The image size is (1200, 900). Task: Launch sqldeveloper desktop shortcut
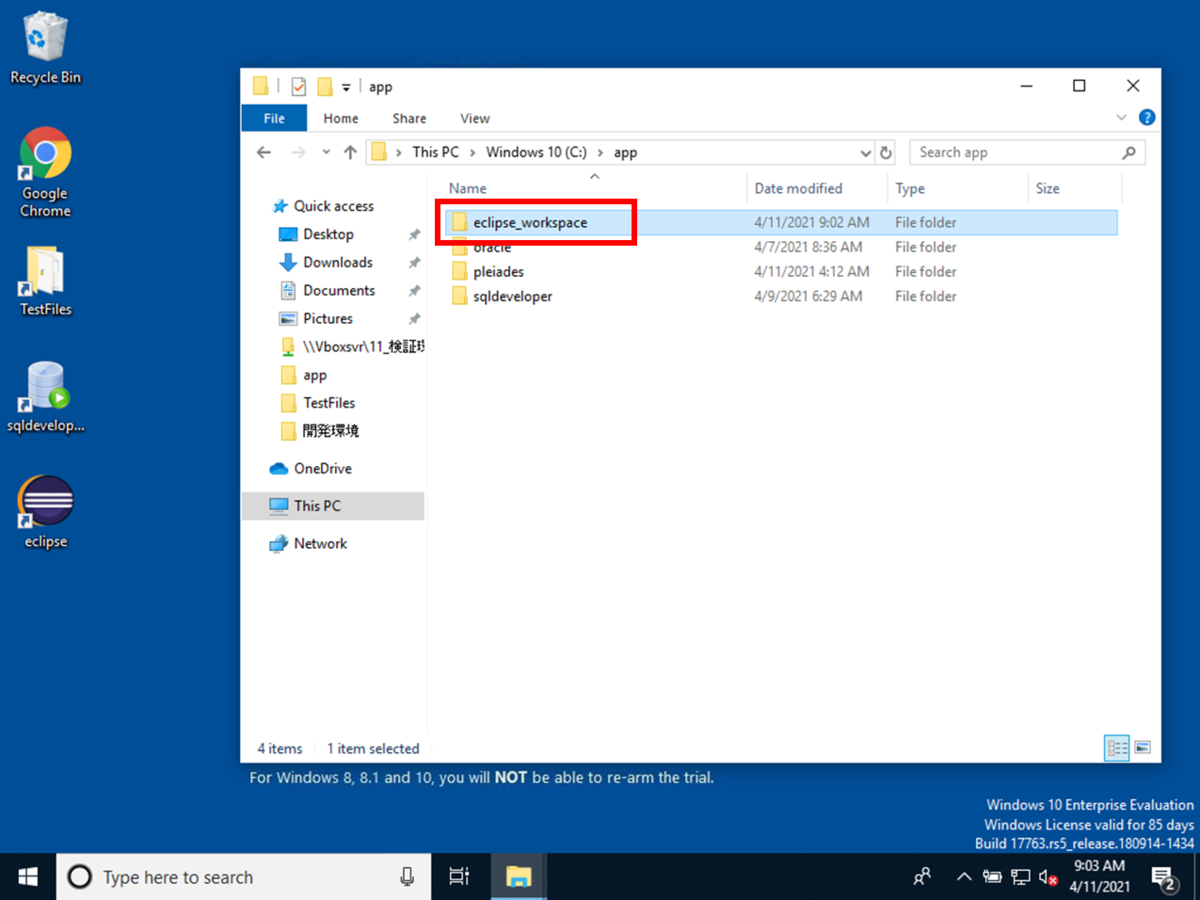(x=45, y=397)
